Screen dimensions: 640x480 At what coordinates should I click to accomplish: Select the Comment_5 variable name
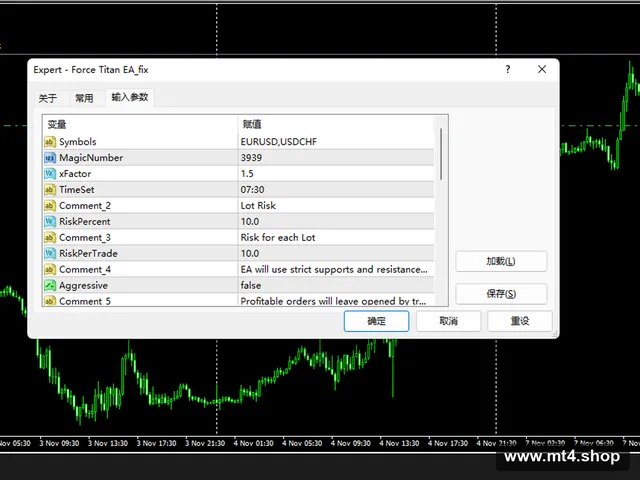[x=85, y=301]
